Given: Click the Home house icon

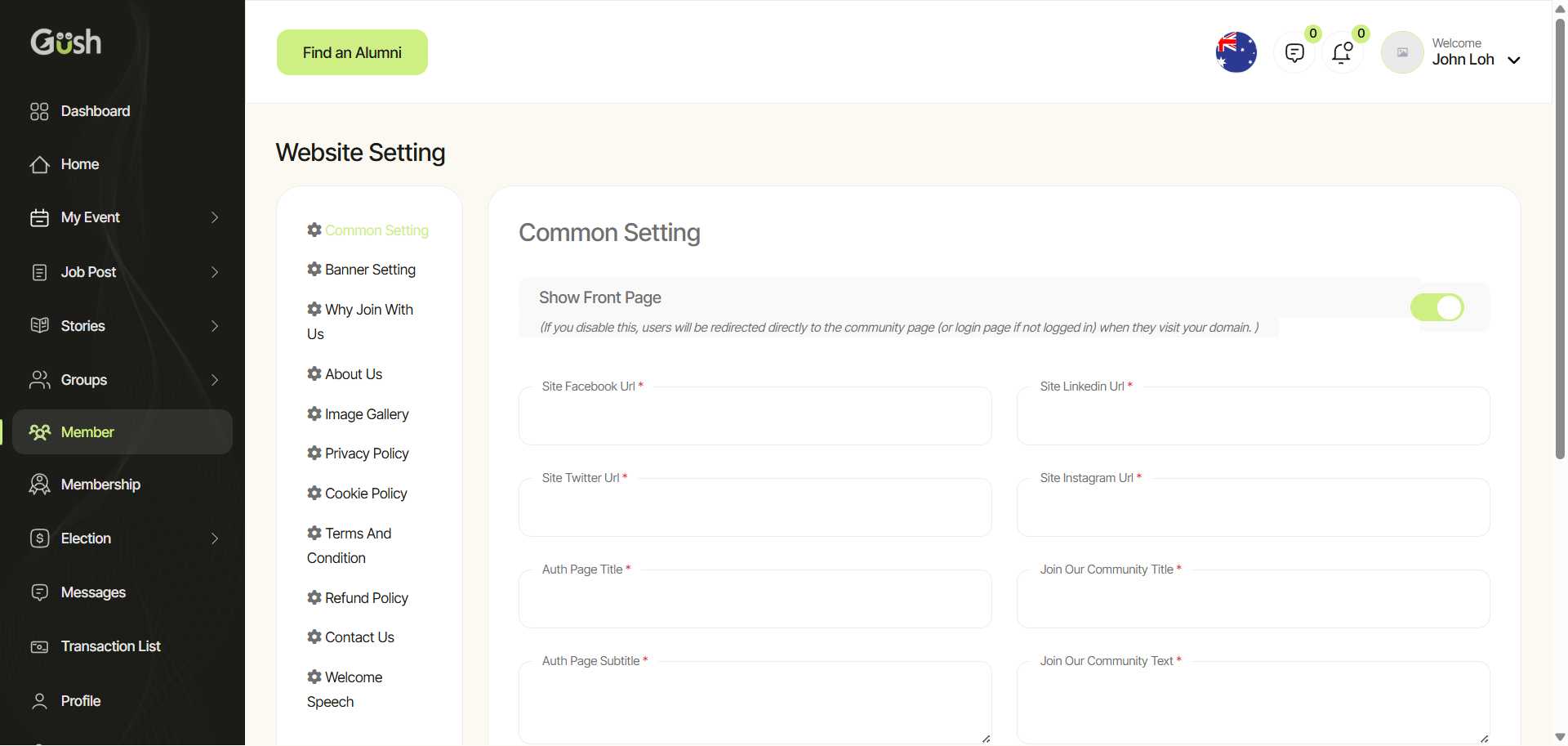Looking at the screenshot, I should (39, 164).
